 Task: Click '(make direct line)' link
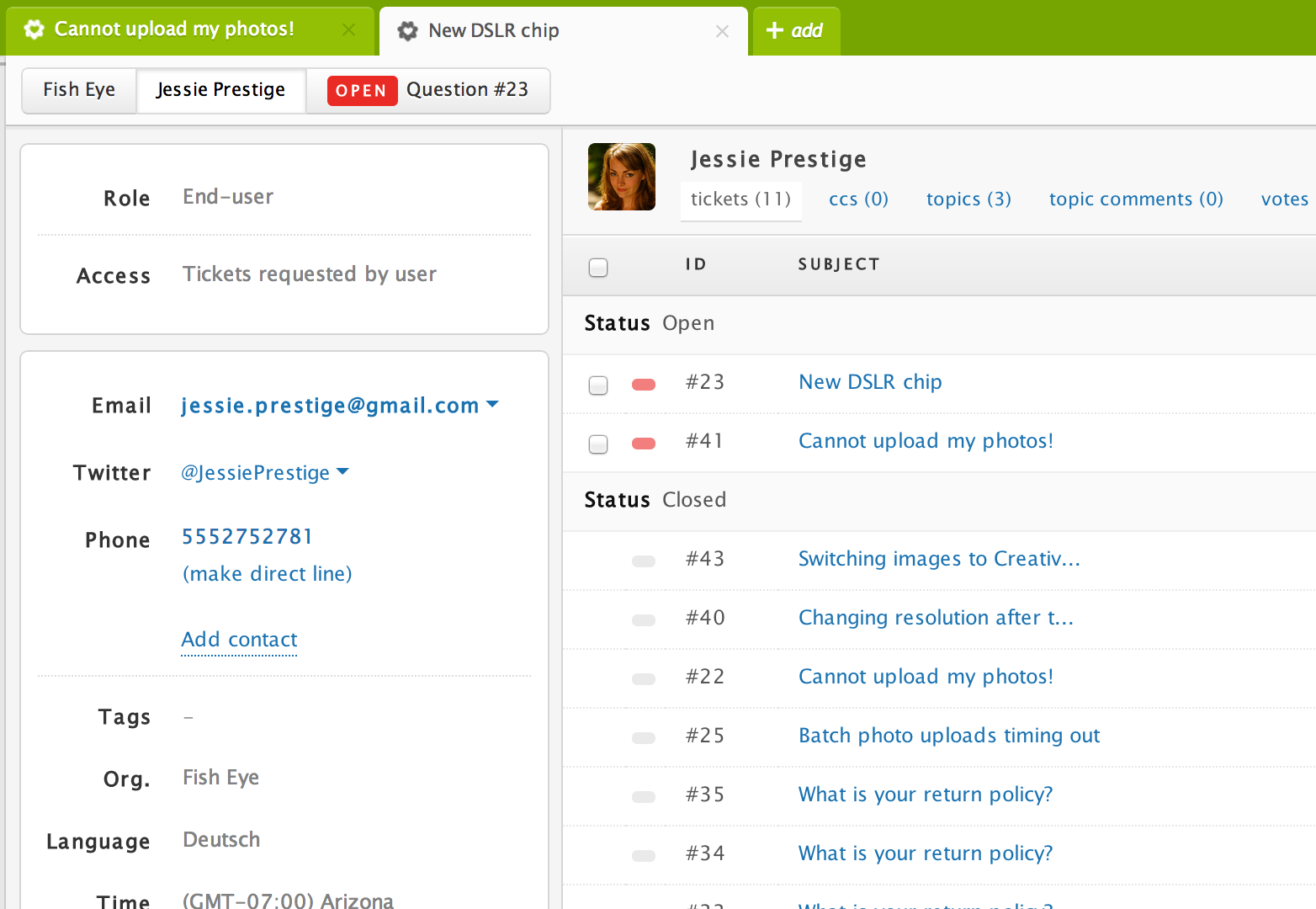click(268, 574)
